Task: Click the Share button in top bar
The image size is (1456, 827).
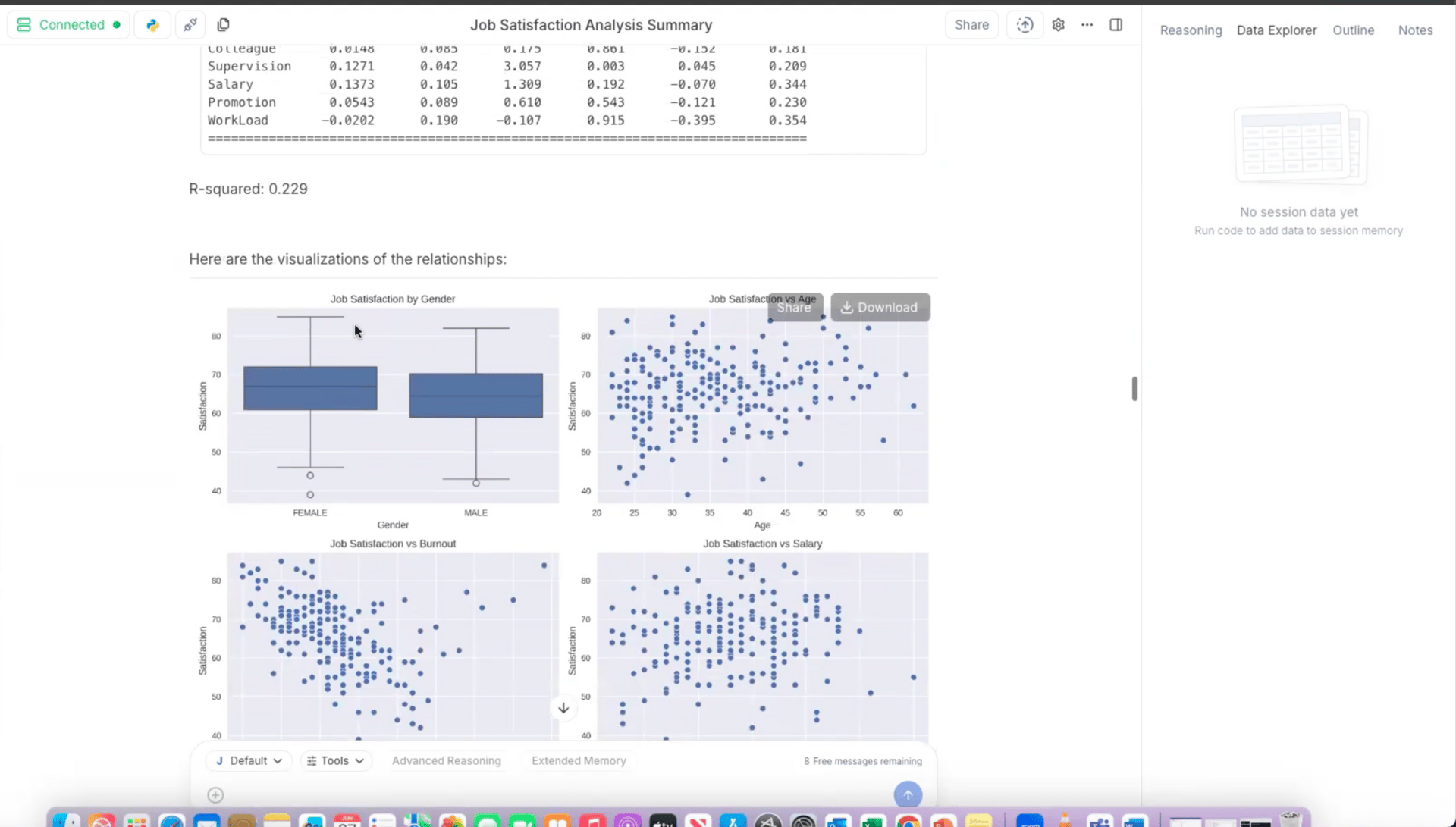Action: pyautogui.click(x=971, y=25)
